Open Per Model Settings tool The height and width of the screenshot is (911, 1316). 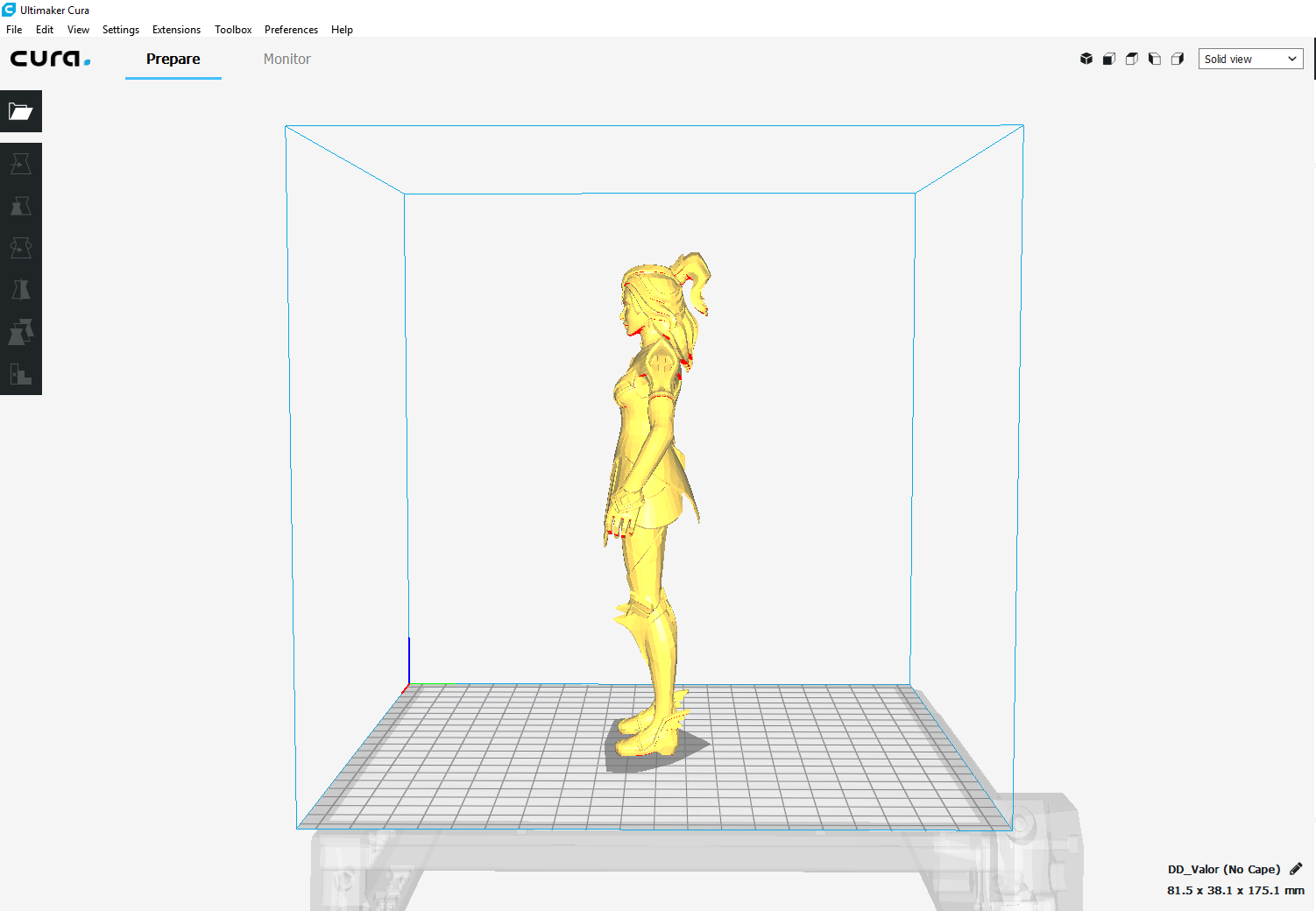21,332
